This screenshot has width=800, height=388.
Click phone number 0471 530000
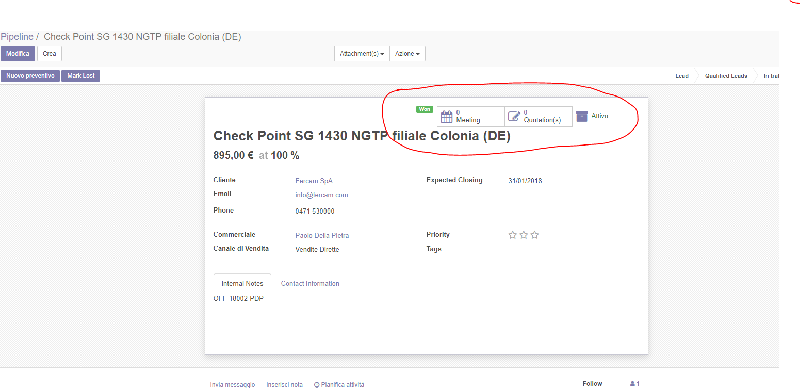click(315, 211)
